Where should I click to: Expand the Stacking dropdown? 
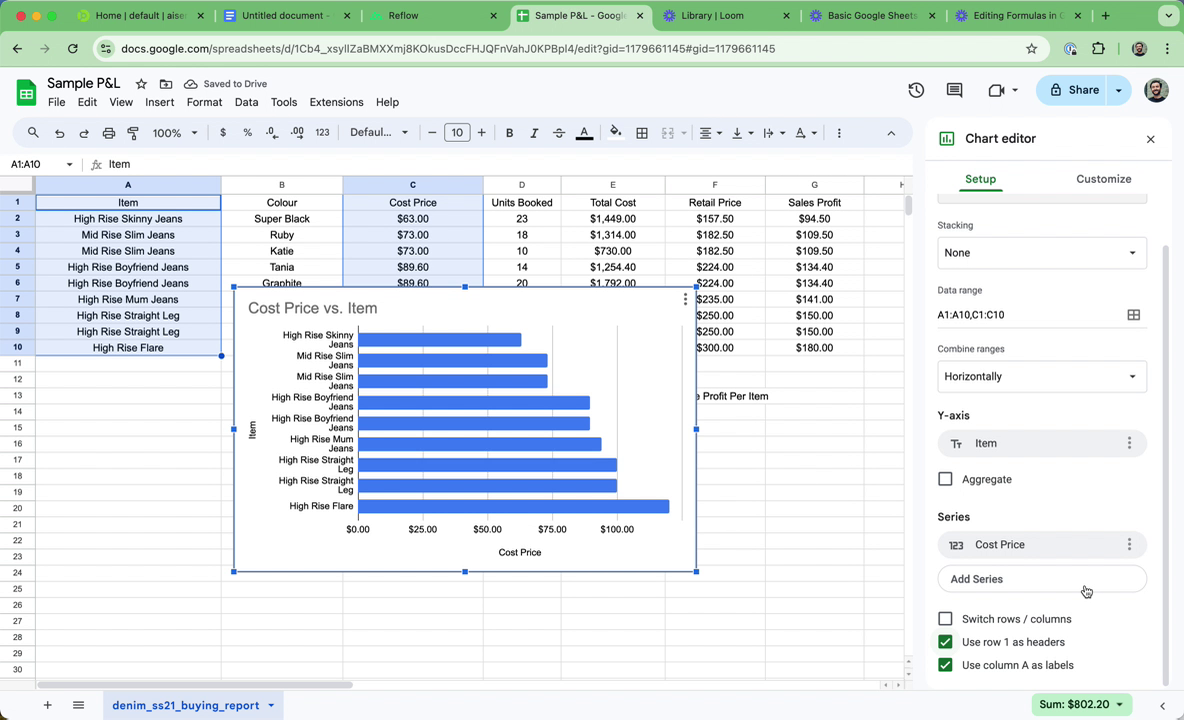1041,253
